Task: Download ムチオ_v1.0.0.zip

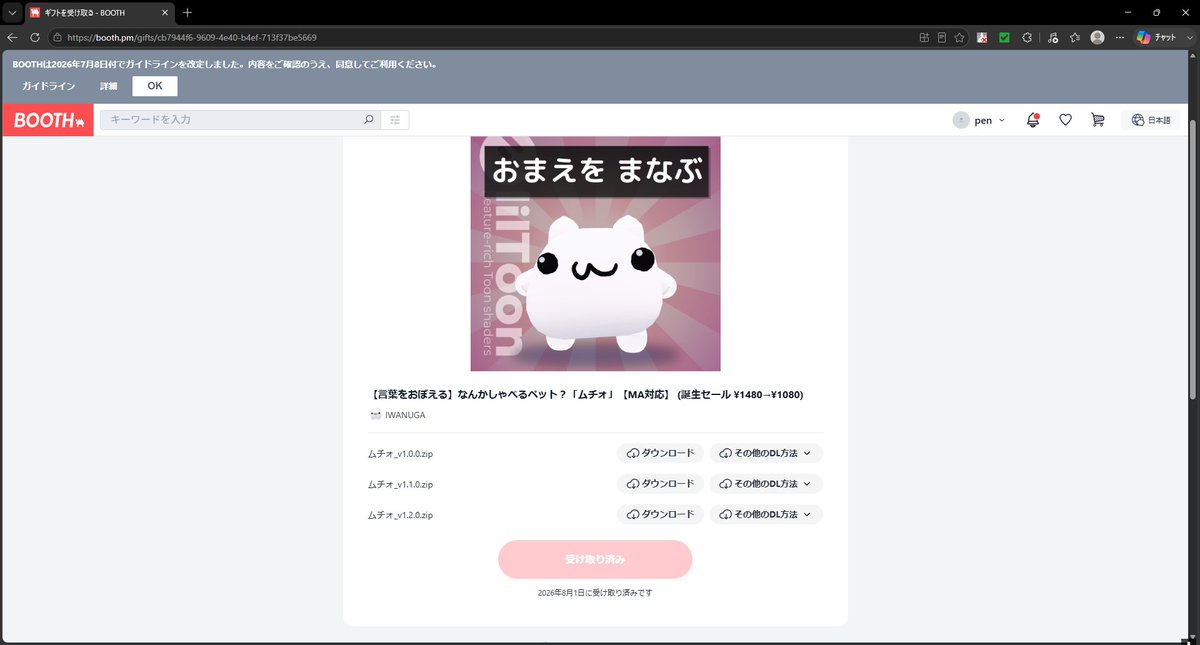Action: point(660,453)
